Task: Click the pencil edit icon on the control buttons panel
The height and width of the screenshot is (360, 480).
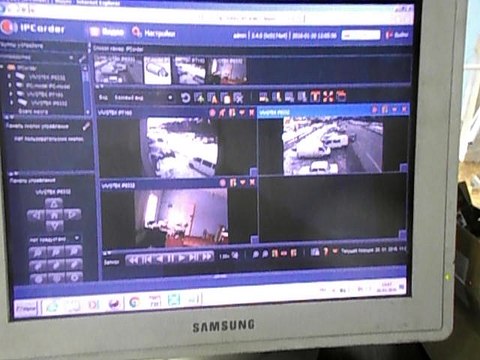Action: 86,126
